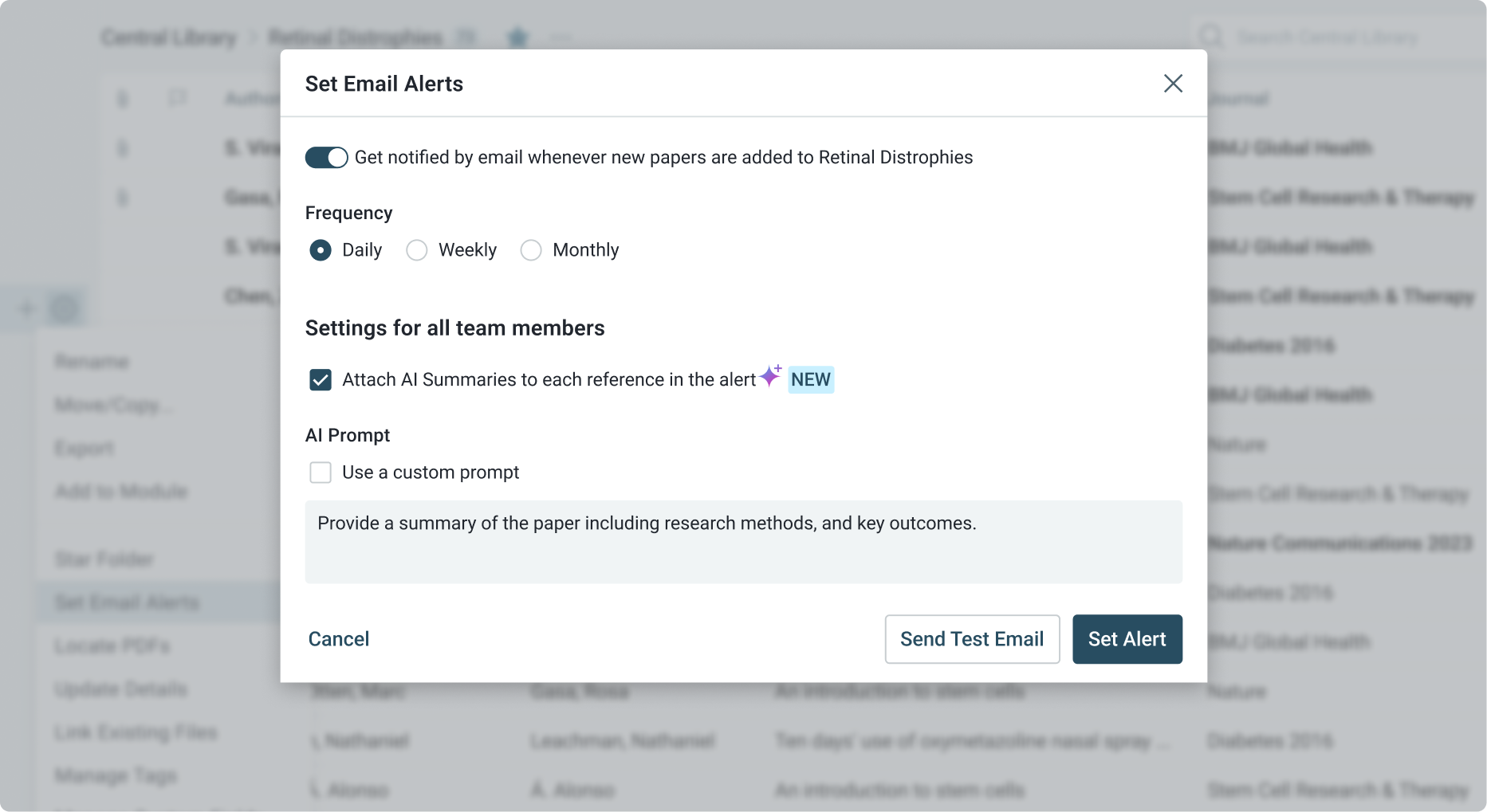Open the Search Central Library magnifier icon

[x=1210, y=36]
